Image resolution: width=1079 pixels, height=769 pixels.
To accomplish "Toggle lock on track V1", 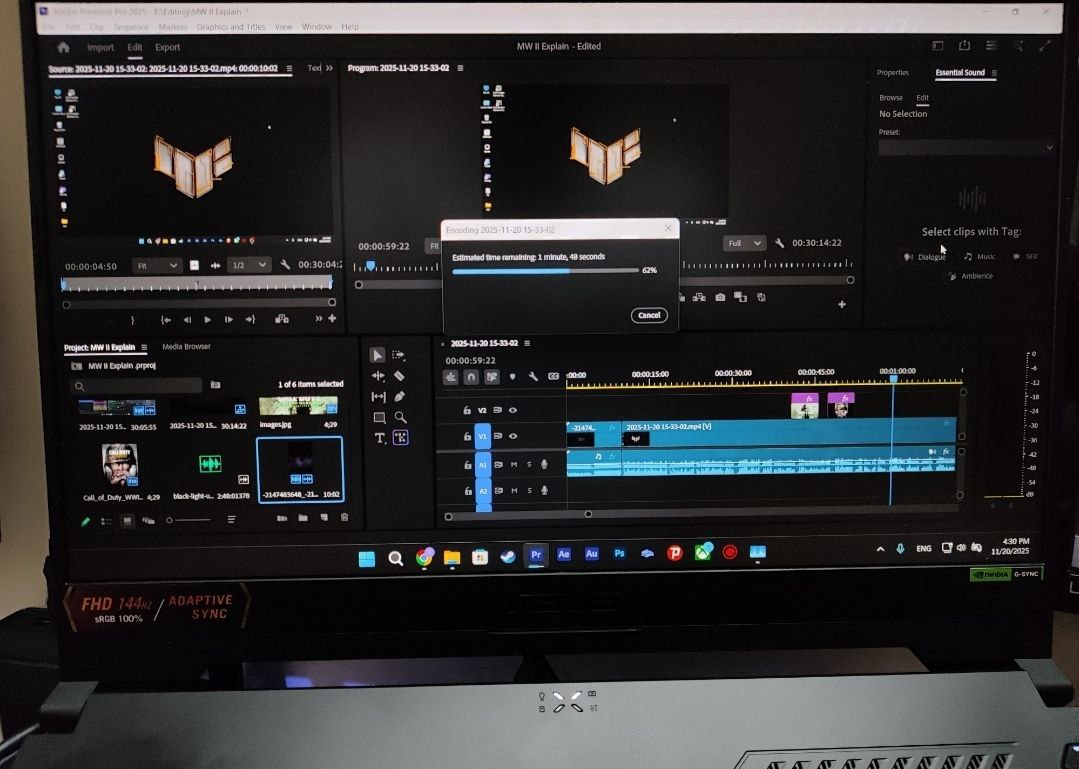I will click(x=466, y=436).
